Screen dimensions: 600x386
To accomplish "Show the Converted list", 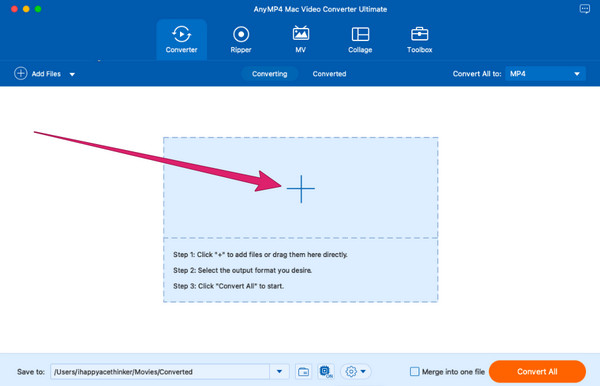I will coord(329,74).
